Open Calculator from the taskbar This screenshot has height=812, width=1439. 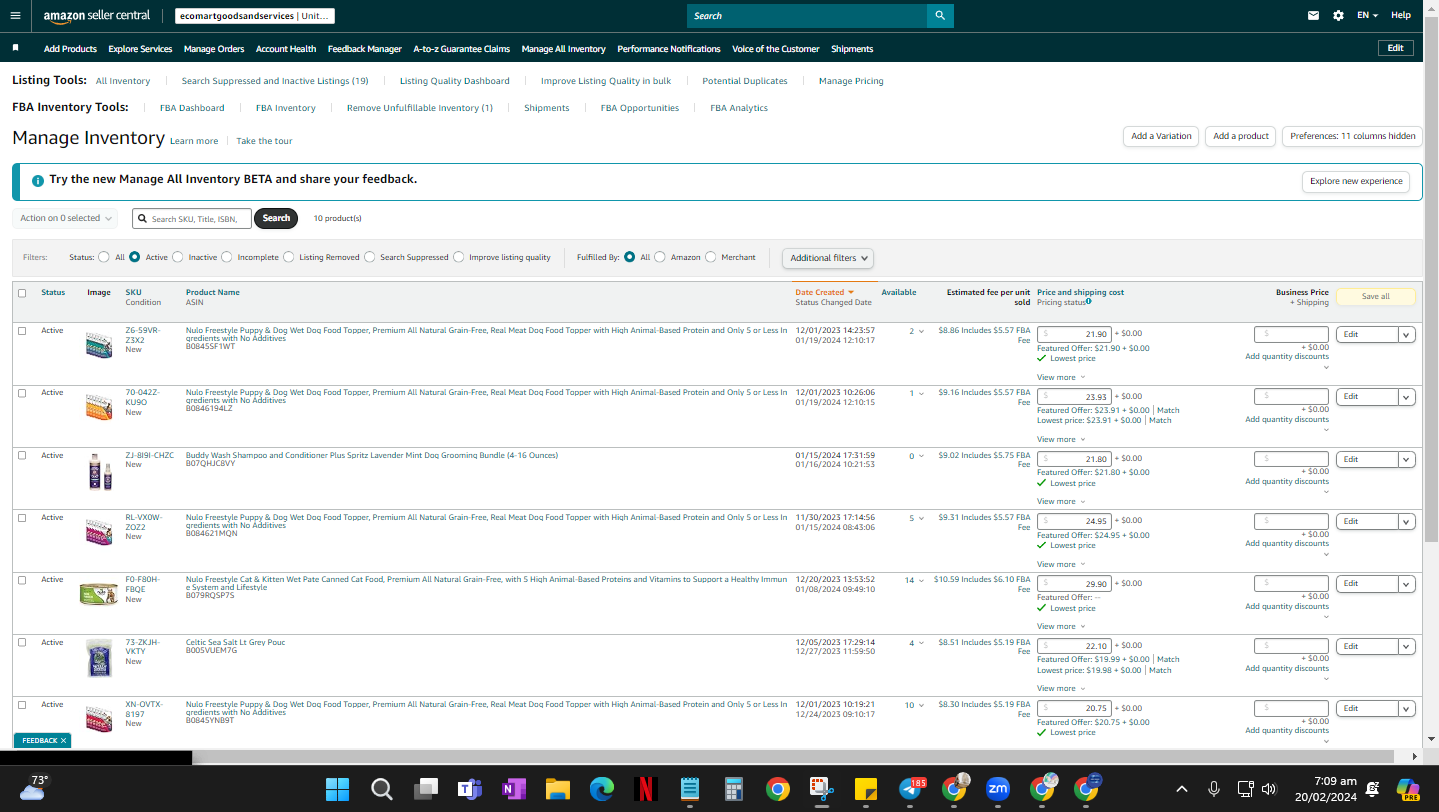(x=733, y=789)
